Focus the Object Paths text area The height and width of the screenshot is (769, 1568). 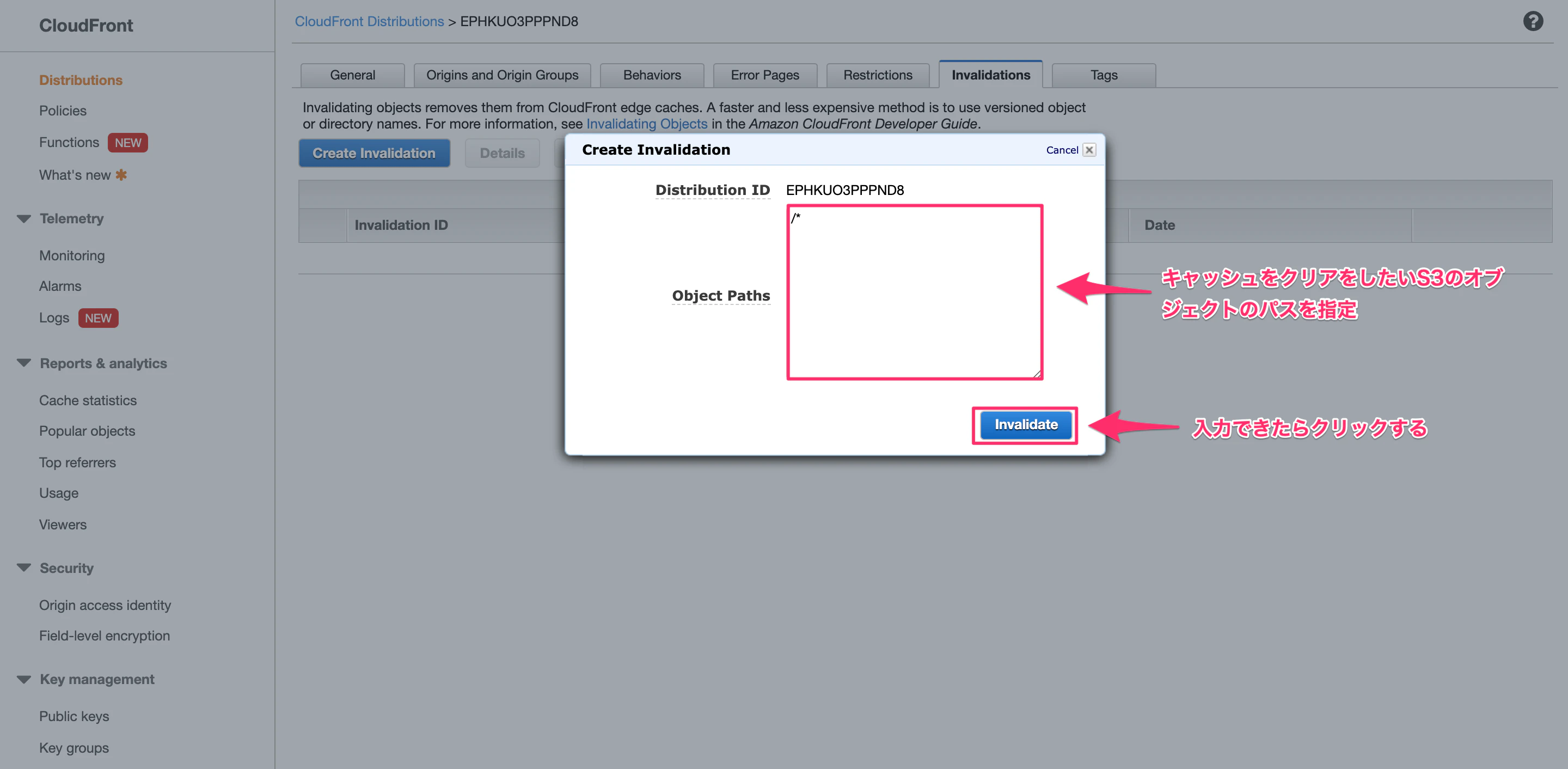click(915, 292)
